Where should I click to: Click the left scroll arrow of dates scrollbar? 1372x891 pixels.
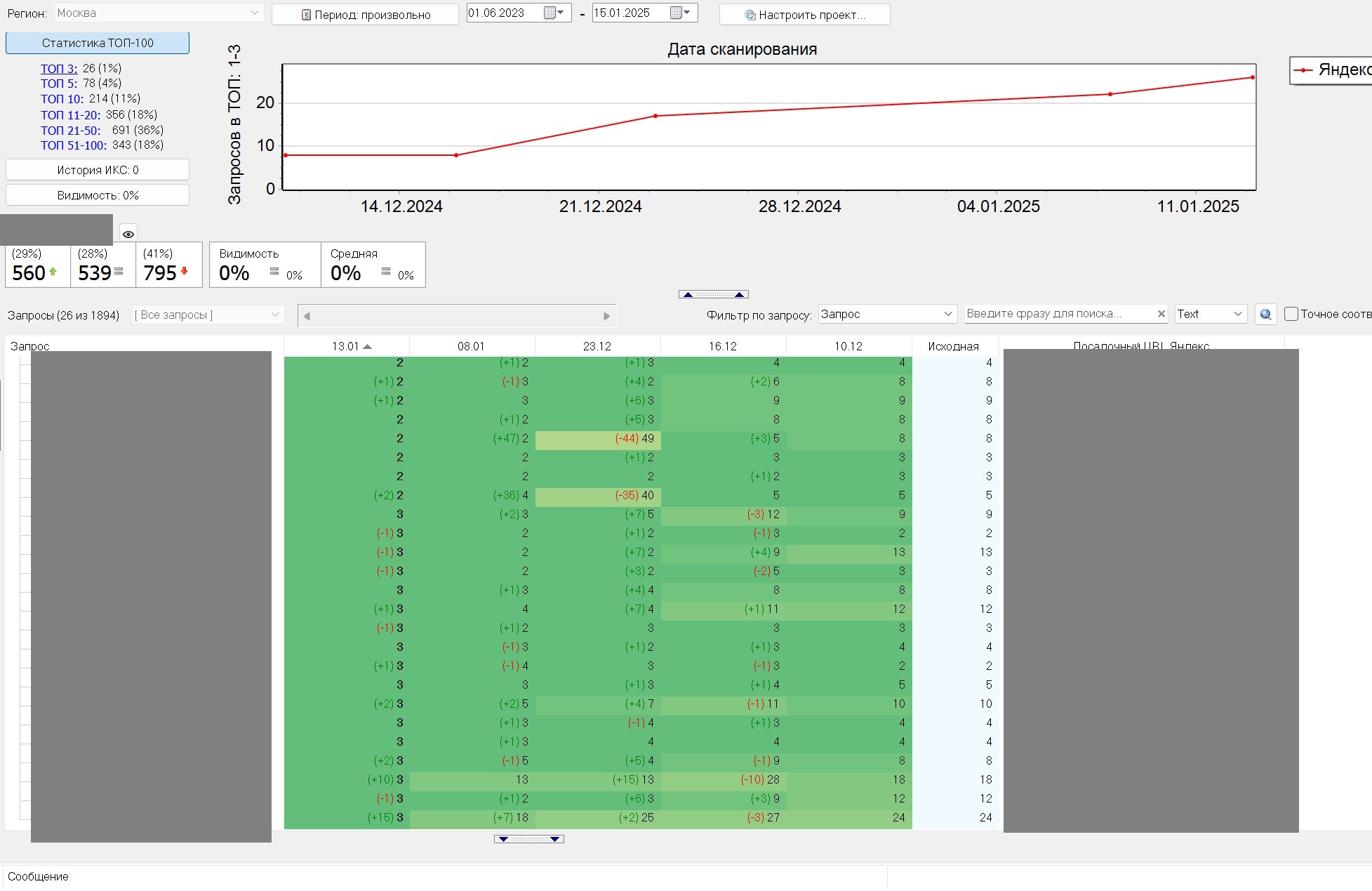pyautogui.click(x=307, y=316)
